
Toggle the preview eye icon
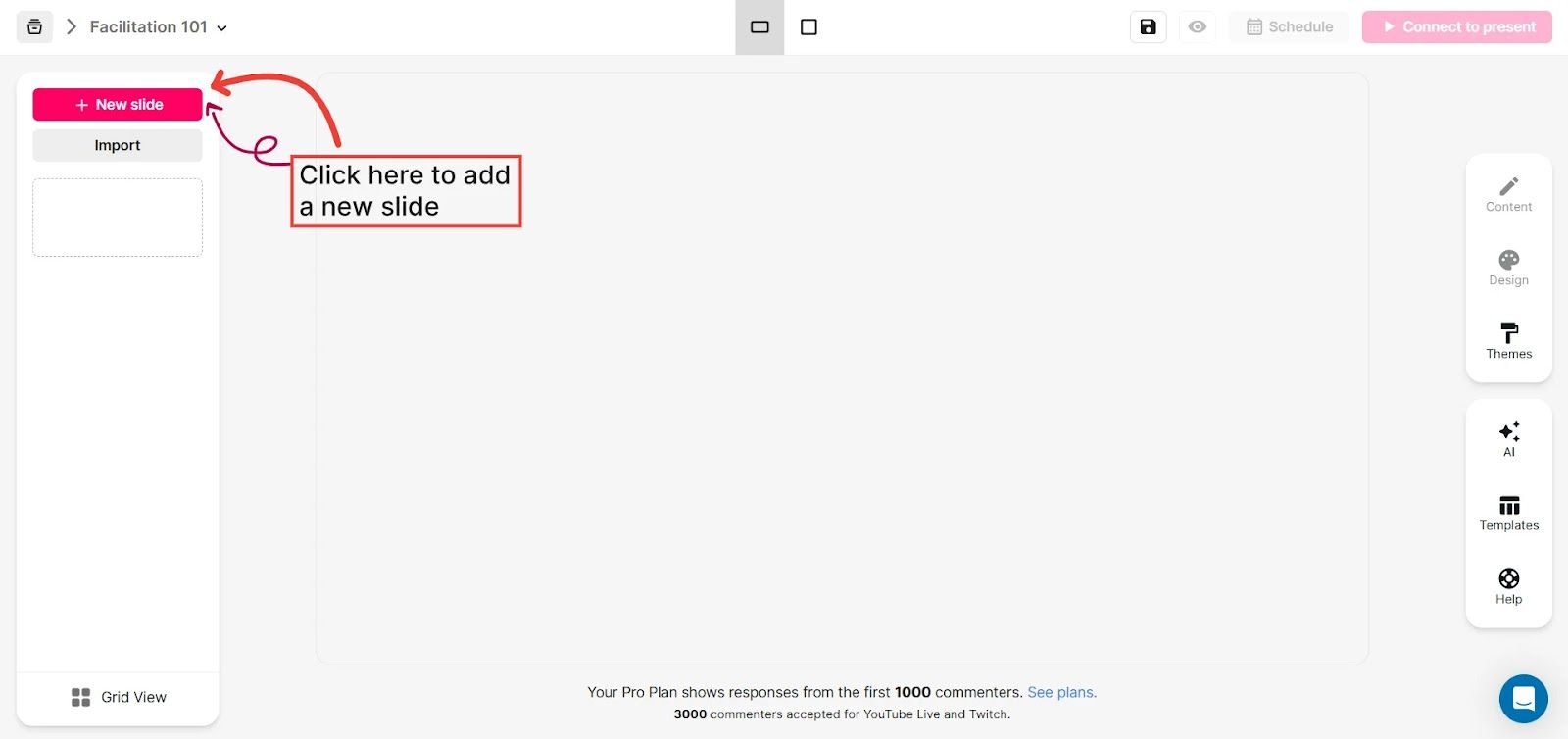pos(1197,27)
